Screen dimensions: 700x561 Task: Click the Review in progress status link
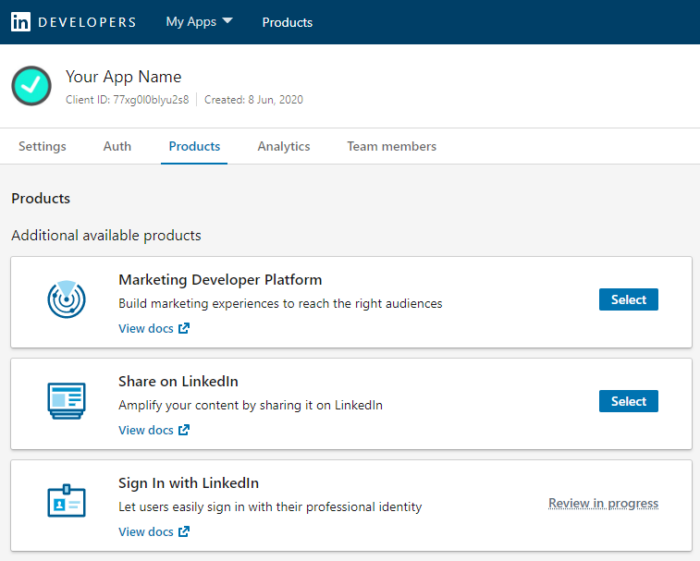click(603, 503)
